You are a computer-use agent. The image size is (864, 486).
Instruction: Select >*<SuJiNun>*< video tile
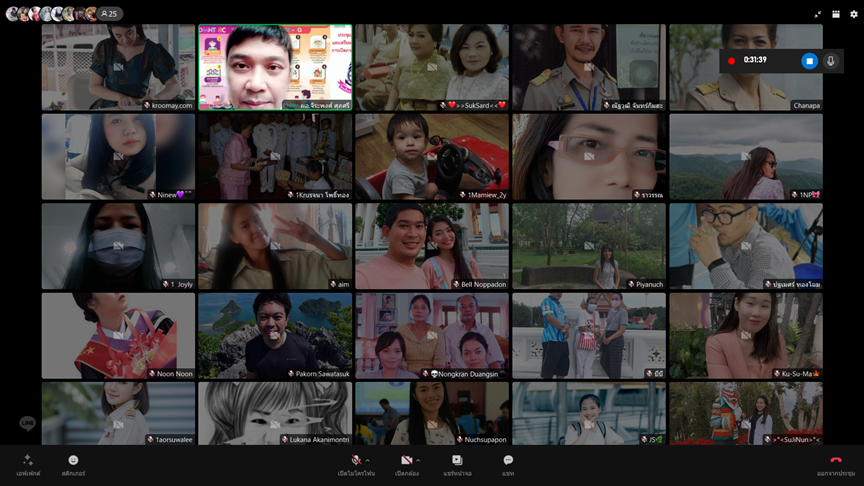tap(746, 413)
